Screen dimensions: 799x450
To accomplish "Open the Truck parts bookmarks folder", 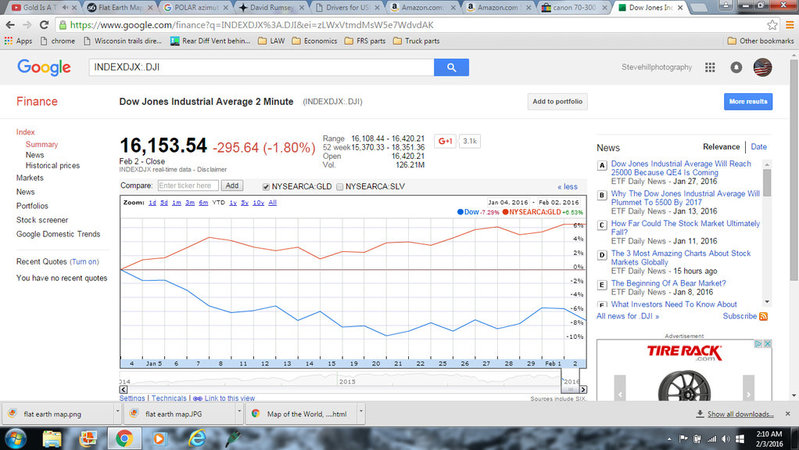I will click(x=416, y=41).
